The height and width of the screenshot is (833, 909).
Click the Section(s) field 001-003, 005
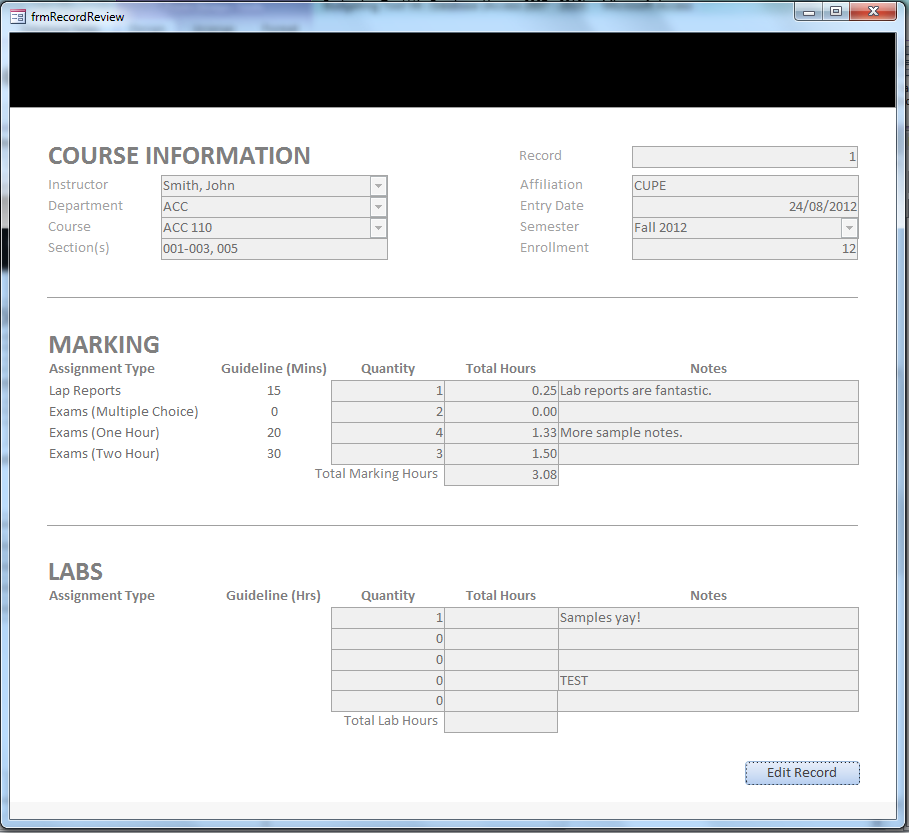pos(274,249)
